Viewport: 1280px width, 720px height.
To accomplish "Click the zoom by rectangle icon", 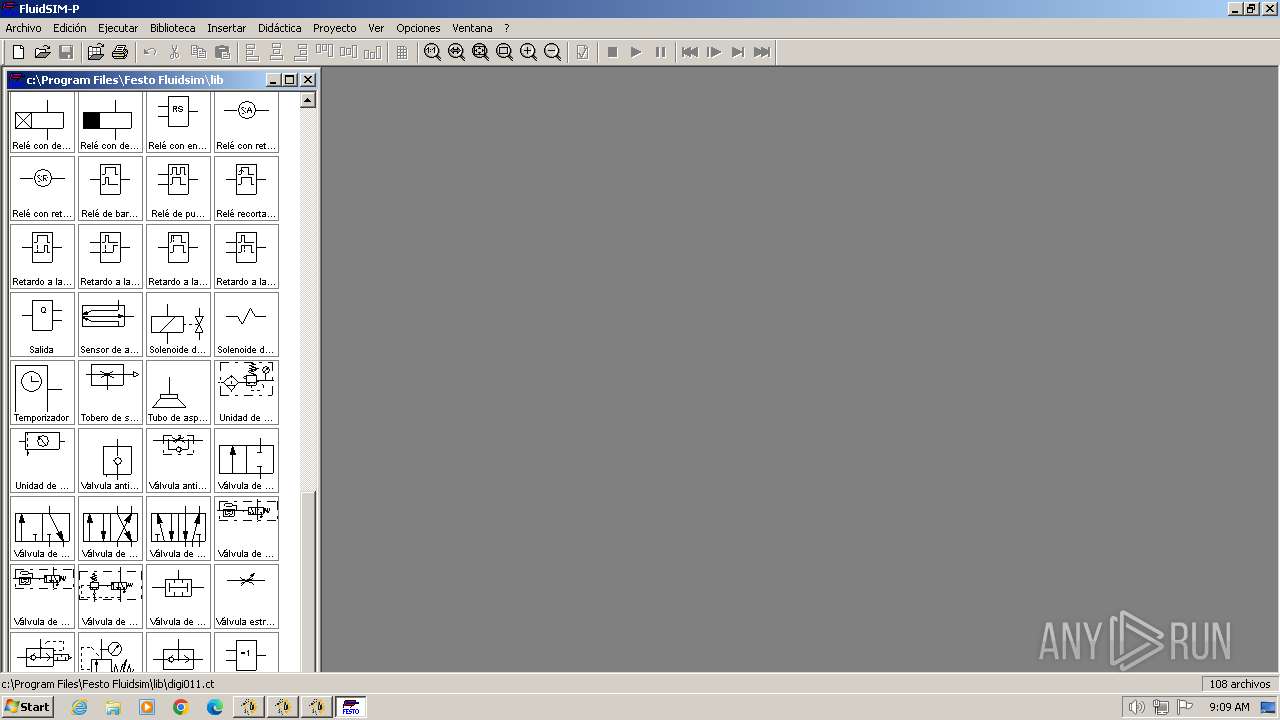I will (x=504, y=52).
